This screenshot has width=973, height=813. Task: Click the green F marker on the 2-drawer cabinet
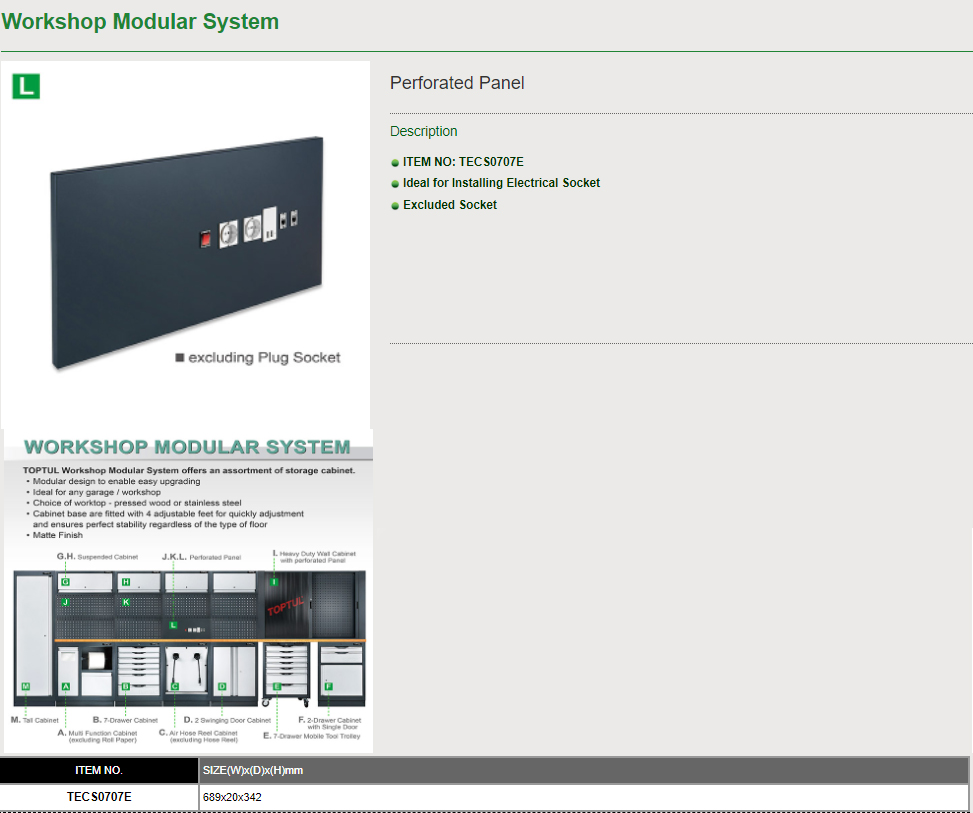[328, 686]
